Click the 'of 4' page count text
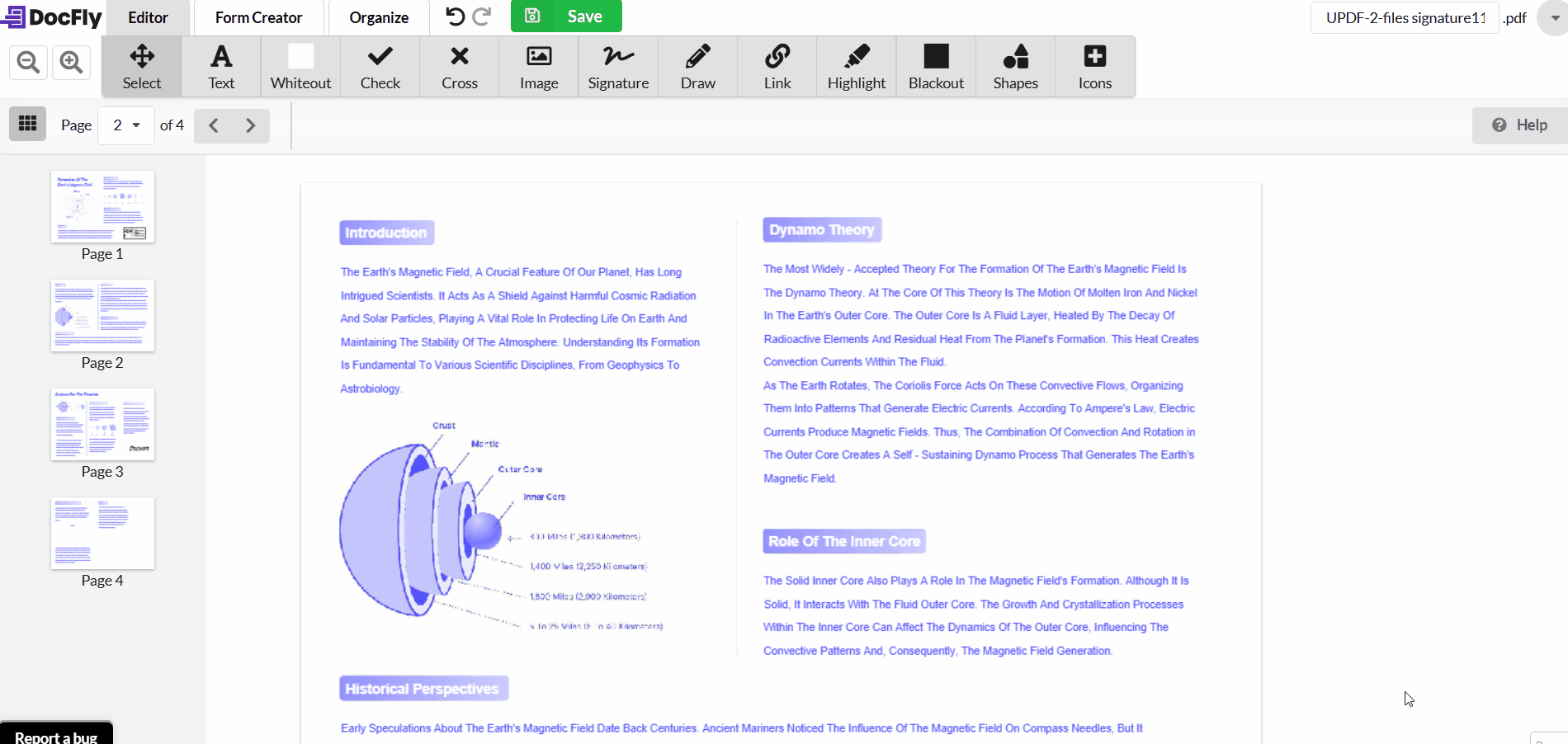 172,125
